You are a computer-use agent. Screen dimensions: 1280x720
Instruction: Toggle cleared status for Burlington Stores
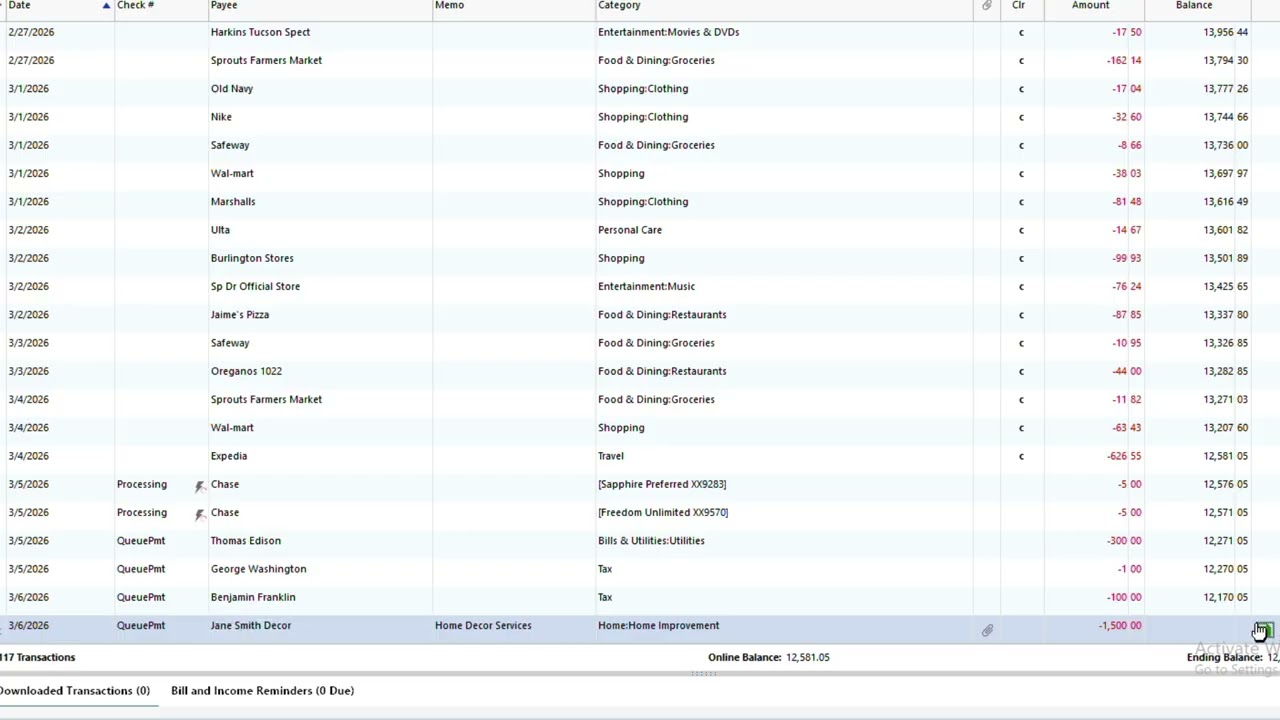tap(1021, 258)
